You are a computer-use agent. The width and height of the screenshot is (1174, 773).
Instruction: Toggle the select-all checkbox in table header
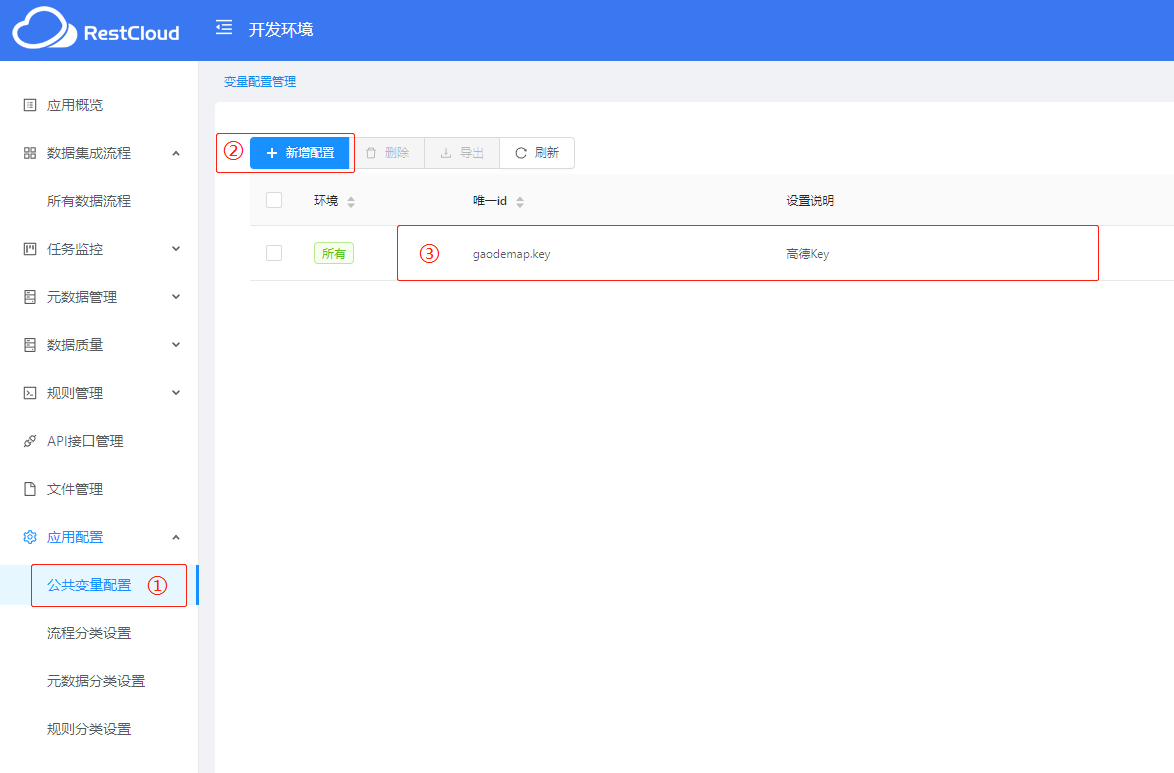[x=274, y=200]
